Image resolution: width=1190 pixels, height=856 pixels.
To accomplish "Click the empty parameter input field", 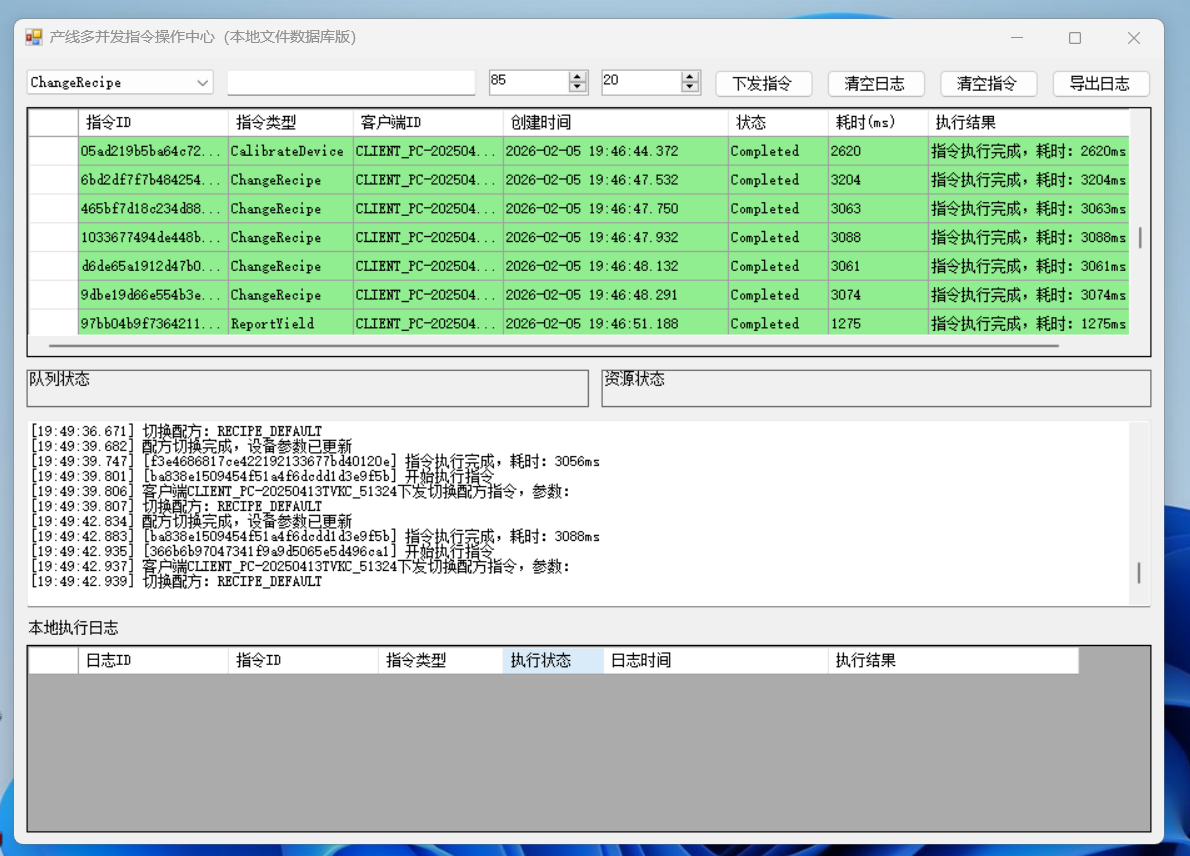I will (x=351, y=82).
